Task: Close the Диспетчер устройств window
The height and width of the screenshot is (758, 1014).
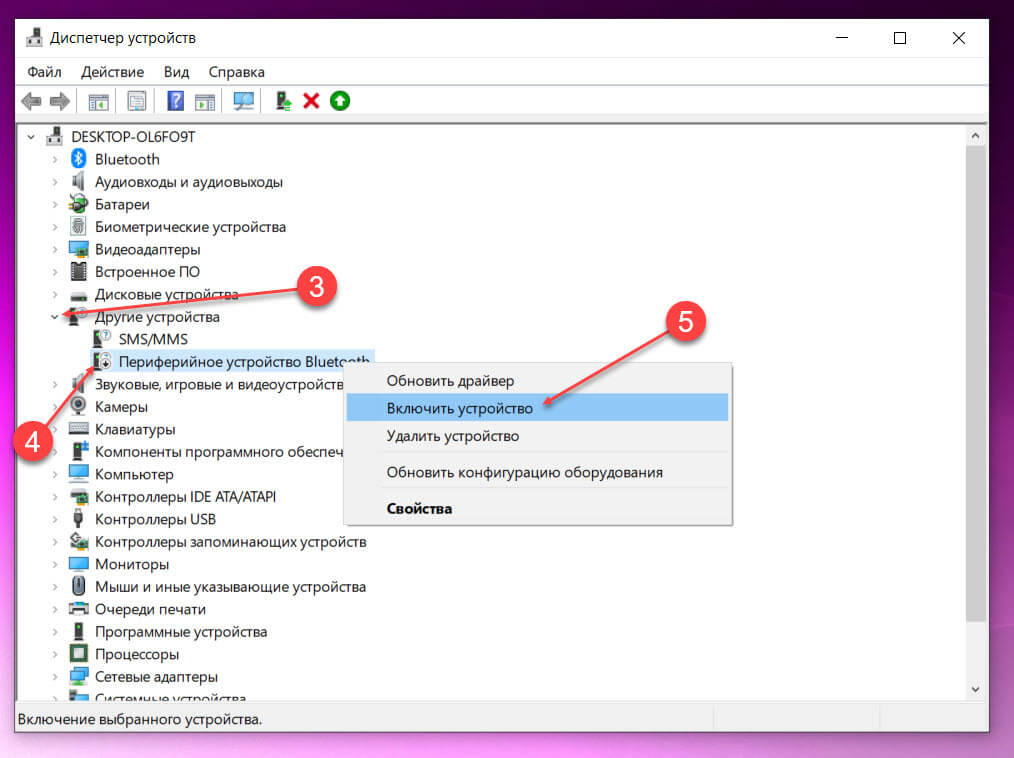Action: (x=958, y=38)
